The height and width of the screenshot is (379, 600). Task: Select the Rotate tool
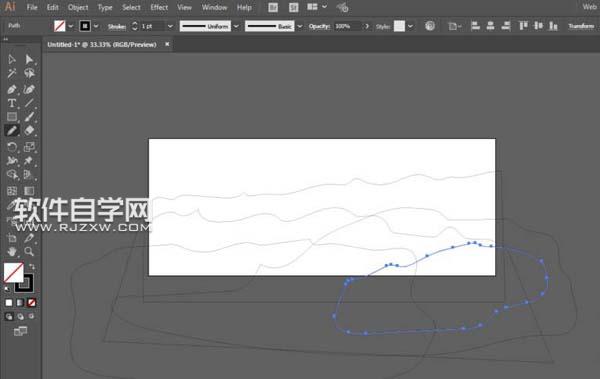tap(12, 147)
